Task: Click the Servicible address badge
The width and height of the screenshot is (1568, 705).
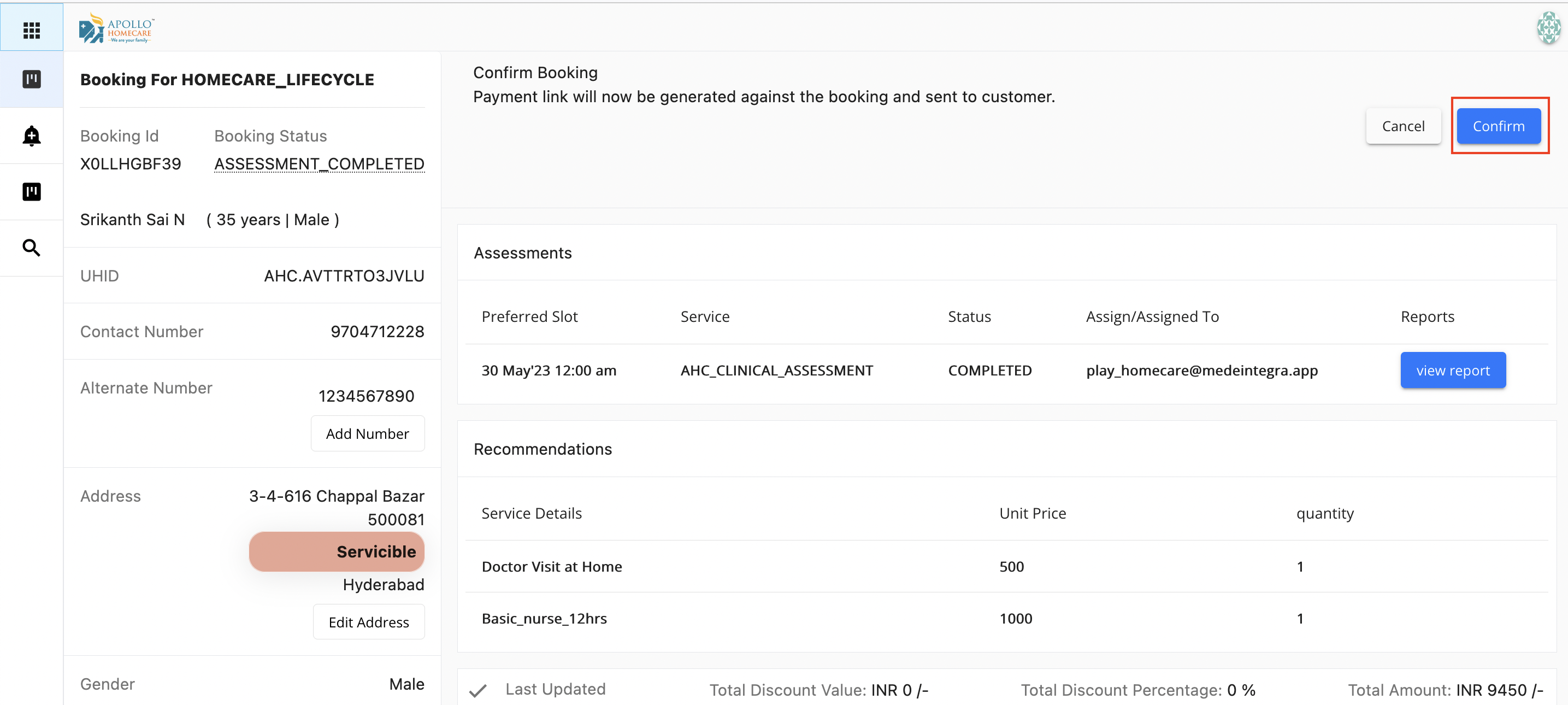Action: point(337,551)
